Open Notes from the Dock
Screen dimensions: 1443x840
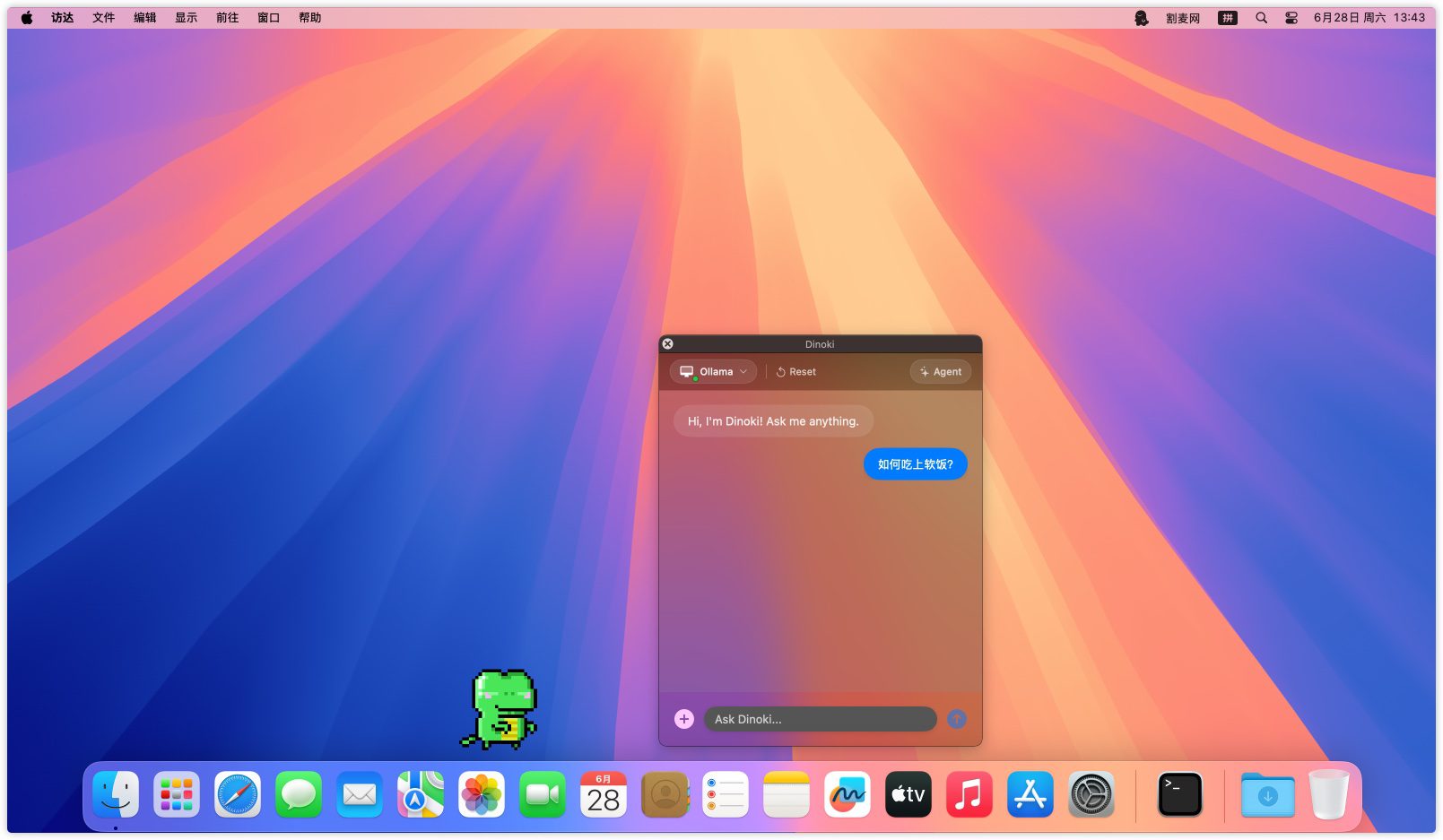tap(787, 794)
